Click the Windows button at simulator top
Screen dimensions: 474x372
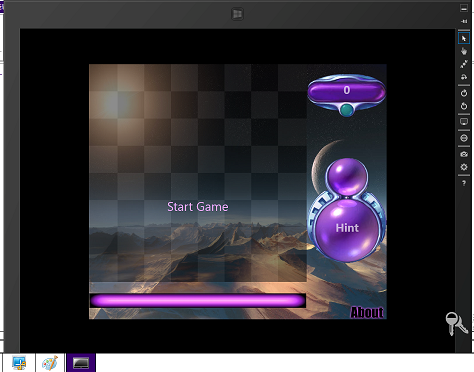[237, 14]
